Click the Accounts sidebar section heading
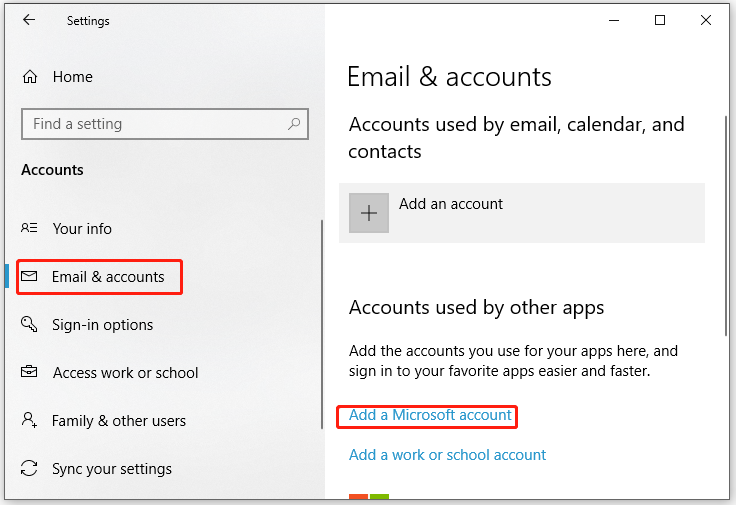 (x=52, y=170)
